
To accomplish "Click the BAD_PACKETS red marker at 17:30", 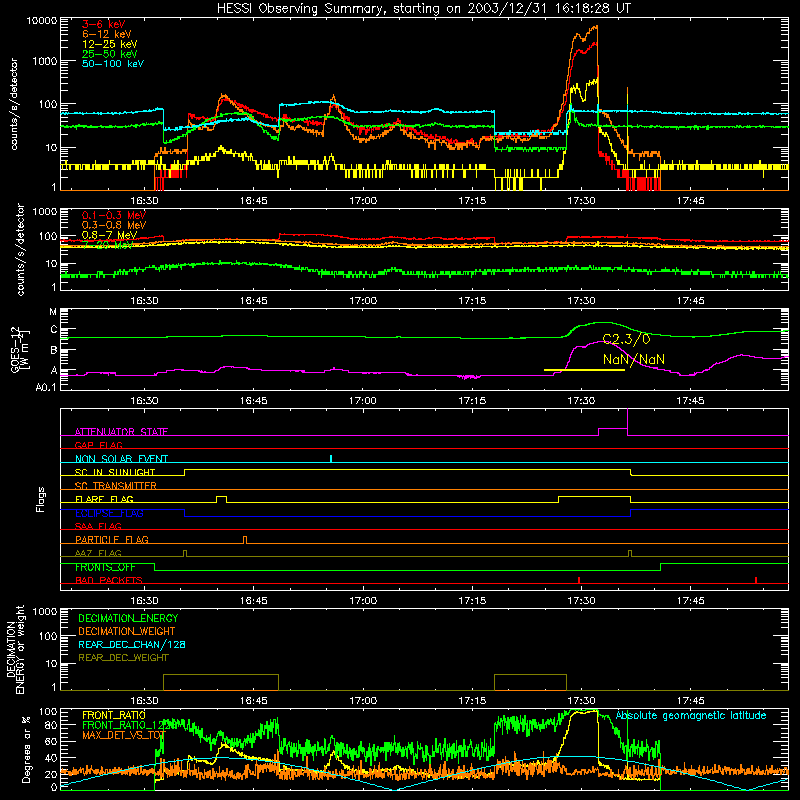I will 579,580.
